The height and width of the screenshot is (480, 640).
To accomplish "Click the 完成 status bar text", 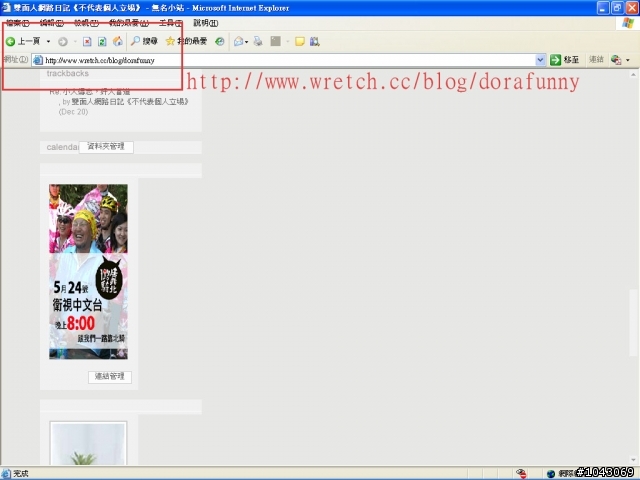I will tap(21, 473).
